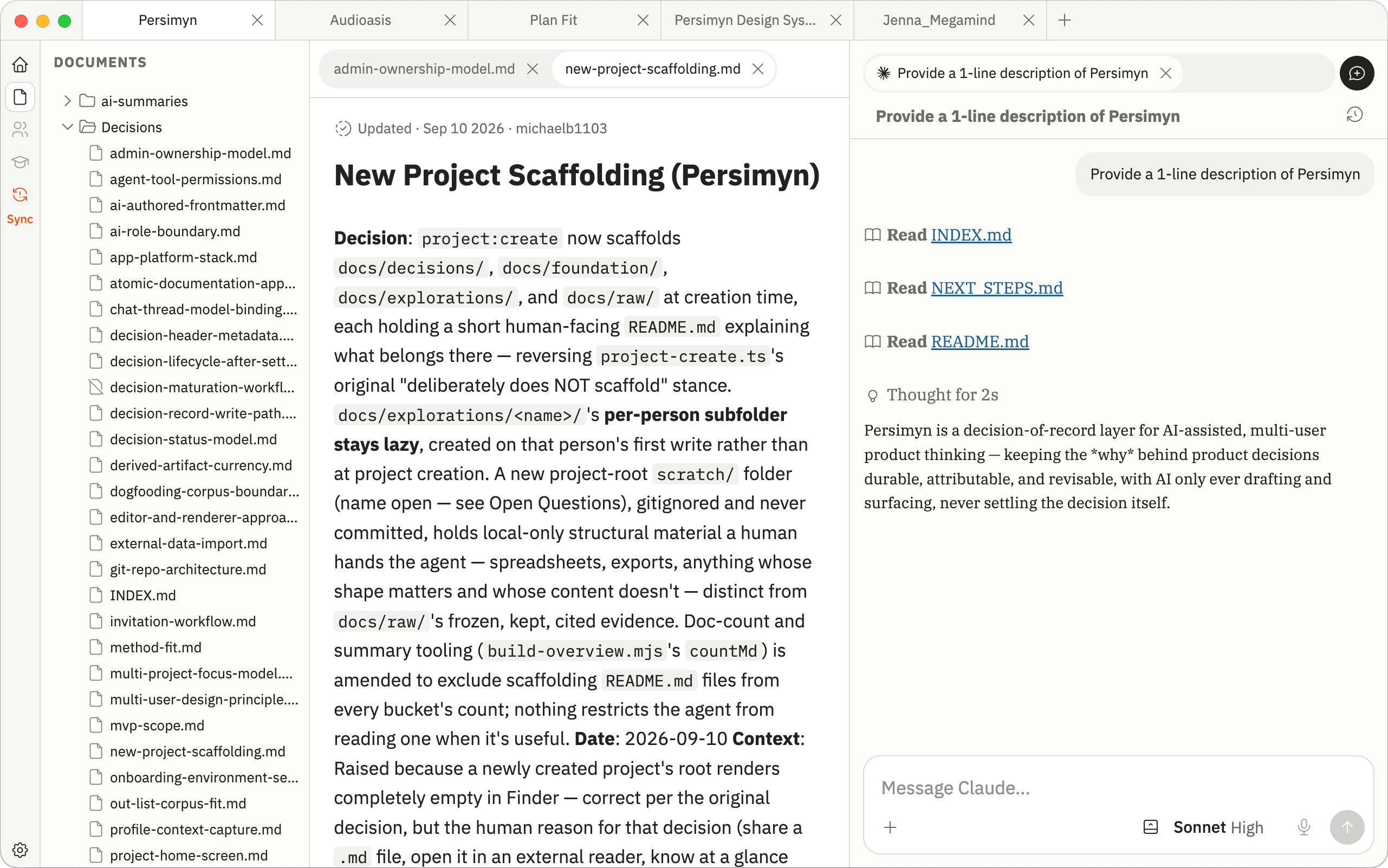Viewport: 1388px width, 868px height.
Task: Open the graduation cap icon in sidebar
Action: pyautogui.click(x=20, y=162)
